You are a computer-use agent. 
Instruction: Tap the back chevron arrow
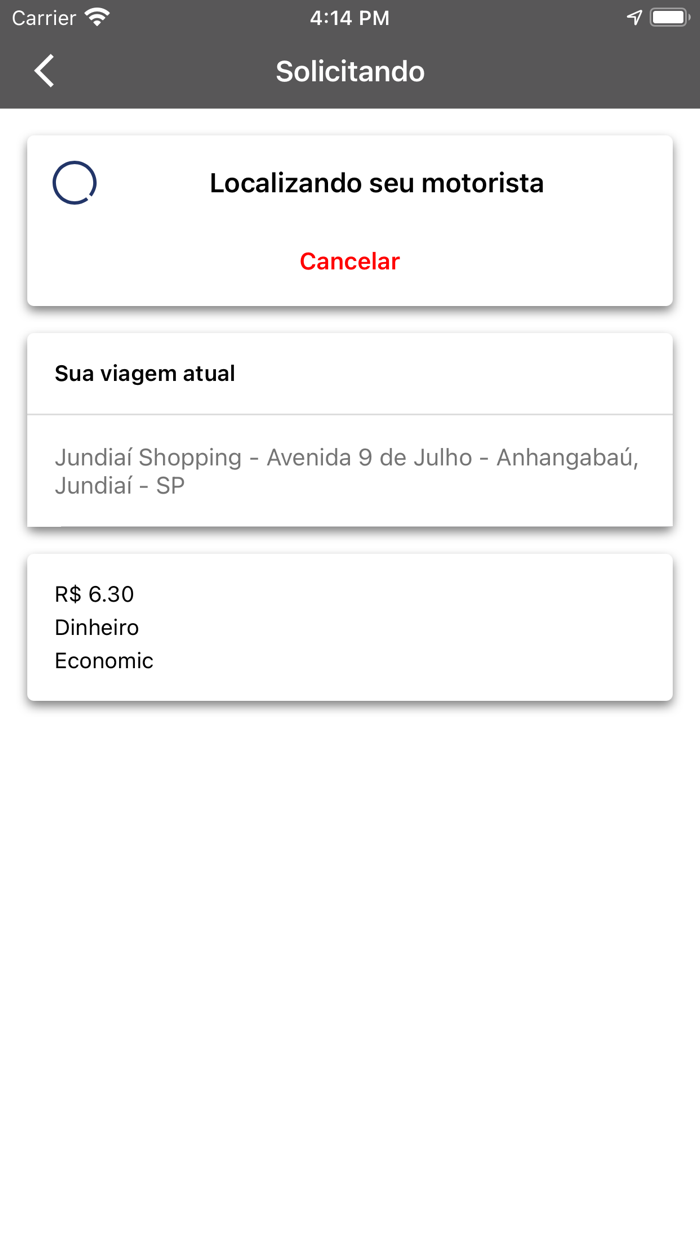coord(42,71)
